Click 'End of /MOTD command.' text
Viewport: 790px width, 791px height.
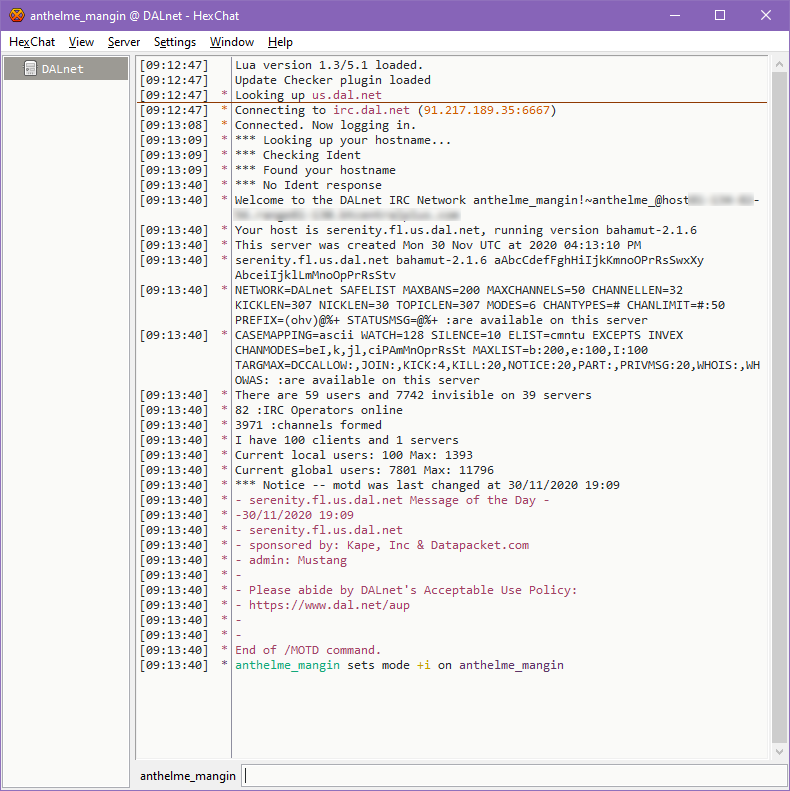click(x=308, y=650)
